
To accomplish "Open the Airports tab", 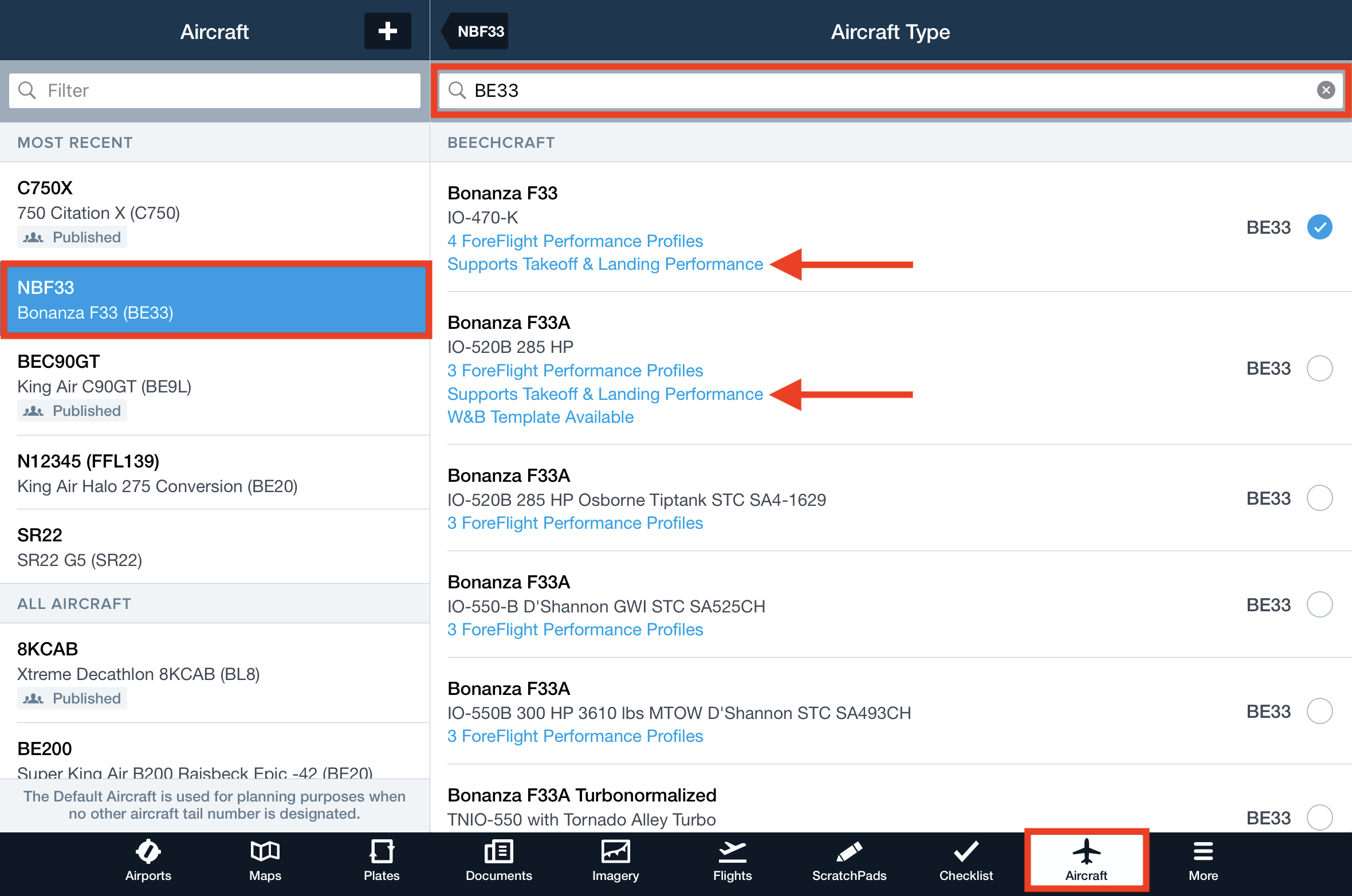I will pos(148,862).
